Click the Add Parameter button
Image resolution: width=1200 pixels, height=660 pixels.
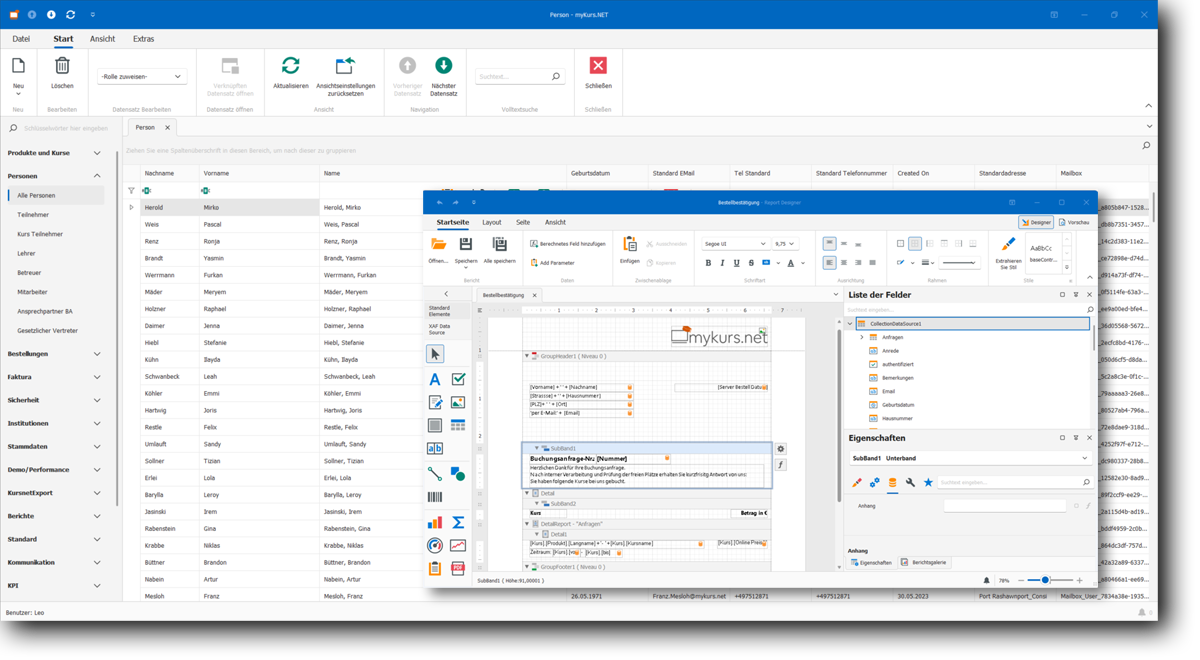(x=552, y=263)
